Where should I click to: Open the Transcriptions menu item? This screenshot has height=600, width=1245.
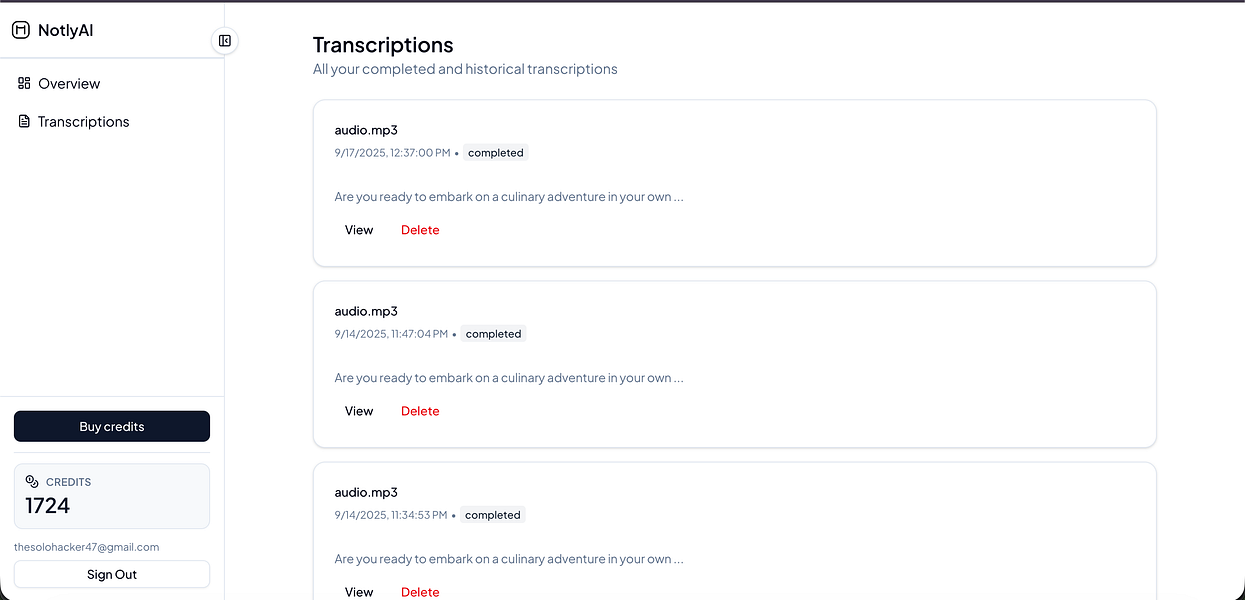pos(83,122)
